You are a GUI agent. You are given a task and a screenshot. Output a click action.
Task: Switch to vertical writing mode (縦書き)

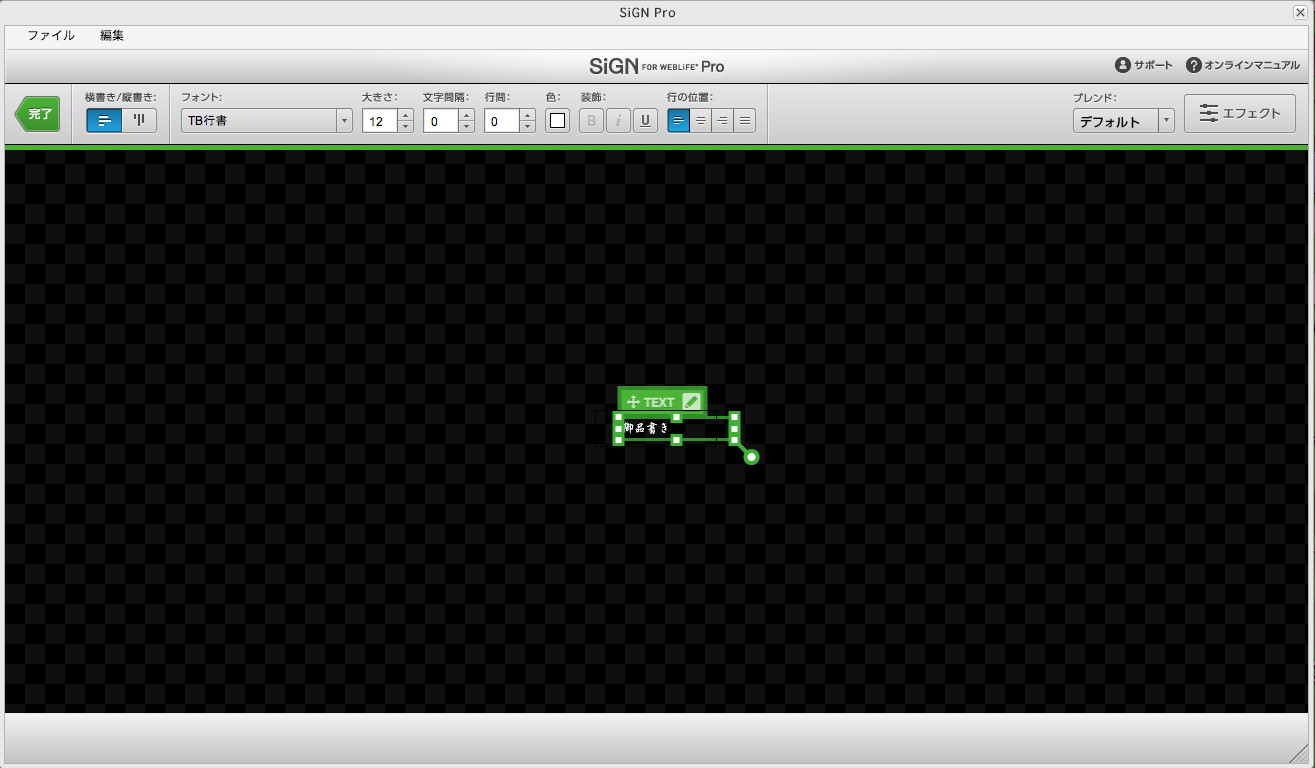coord(140,120)
